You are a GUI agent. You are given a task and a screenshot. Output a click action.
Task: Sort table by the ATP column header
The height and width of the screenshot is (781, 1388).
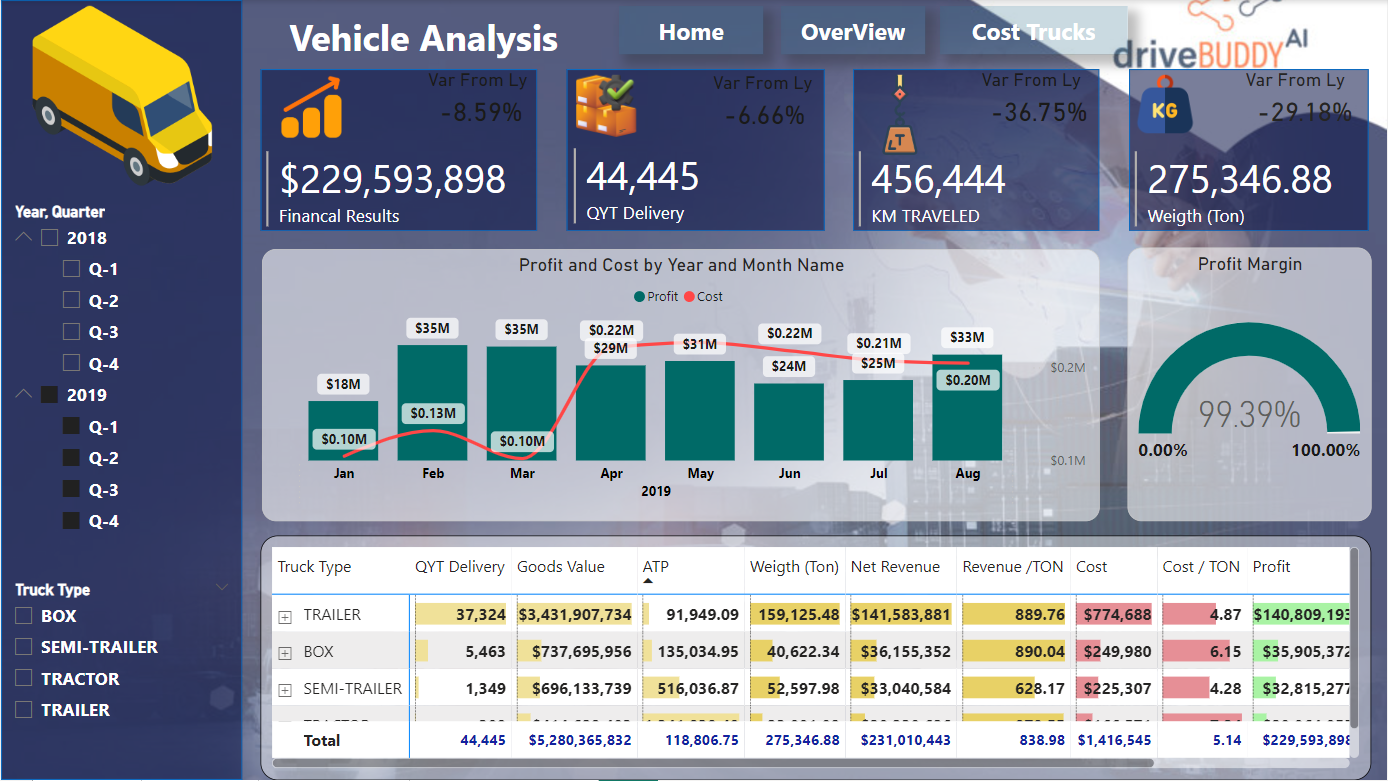(656, 566)
